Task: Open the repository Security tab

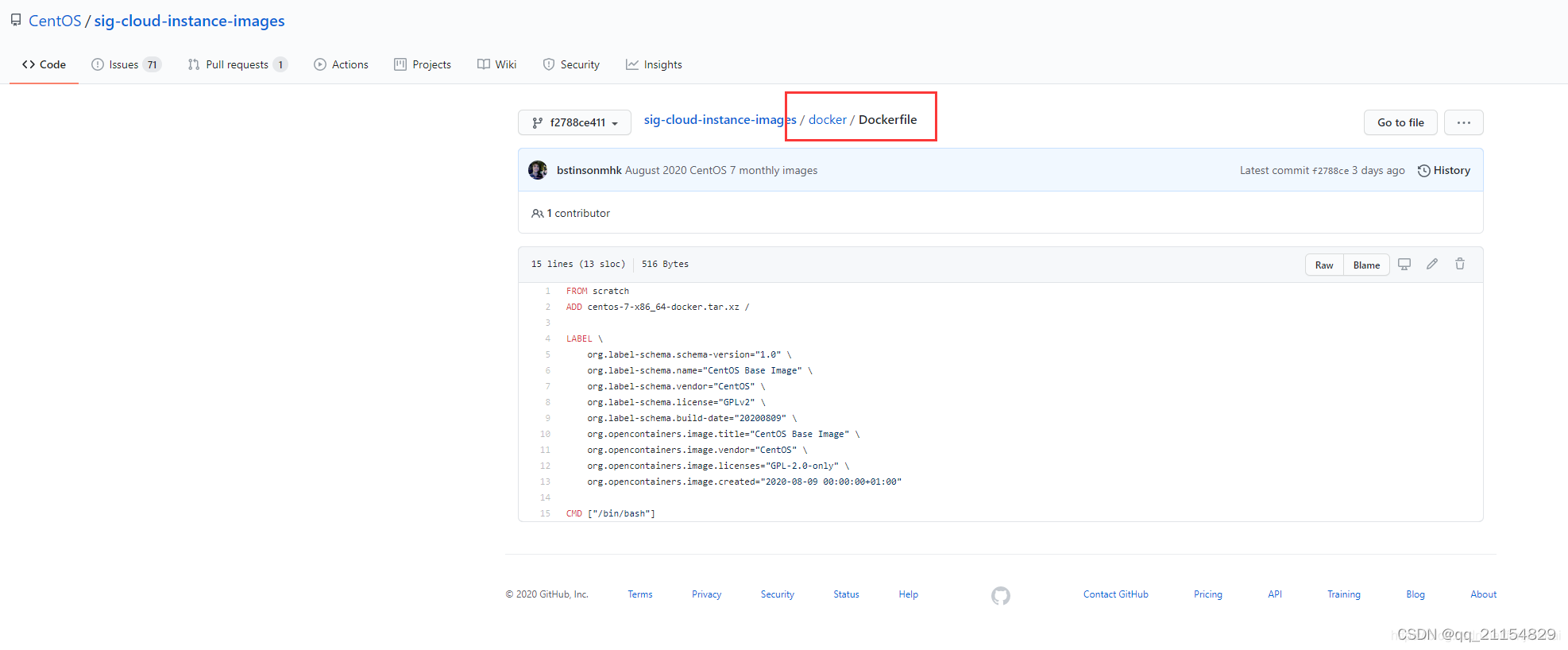Action: tap(571, 64)
